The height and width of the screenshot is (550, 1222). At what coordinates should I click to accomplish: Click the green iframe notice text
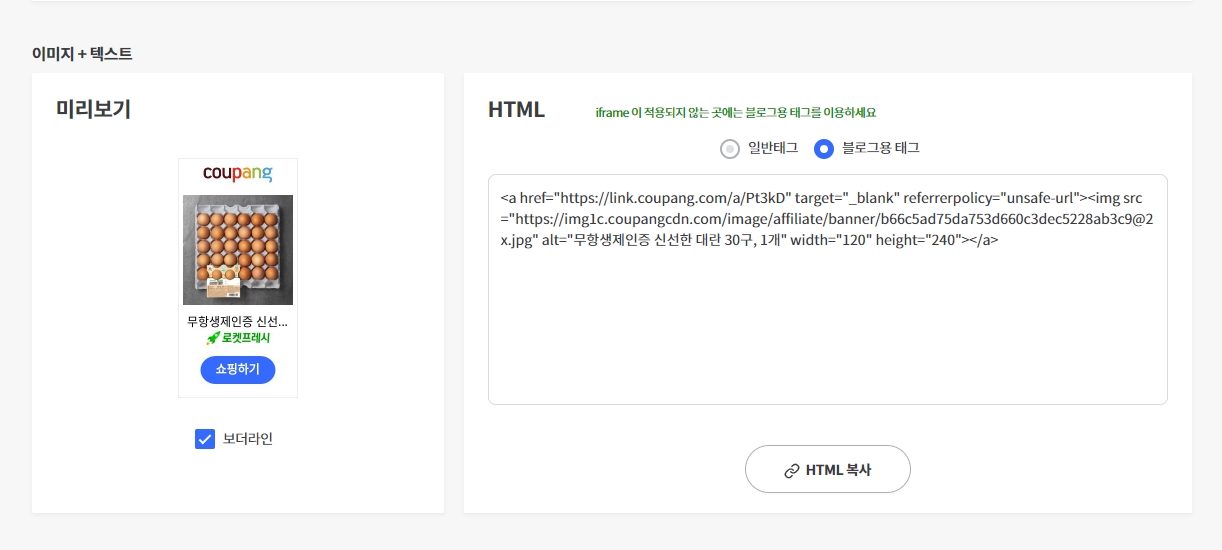pyautogui.click(x=736, y=113)
